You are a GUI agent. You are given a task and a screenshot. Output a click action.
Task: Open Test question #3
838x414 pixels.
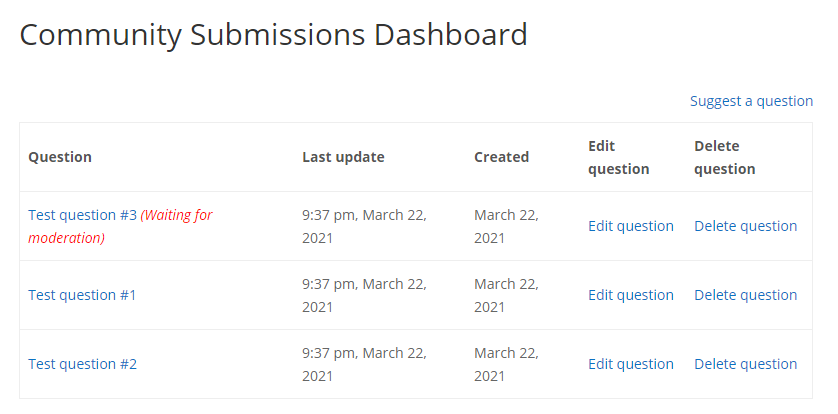[x=82, y=215]
